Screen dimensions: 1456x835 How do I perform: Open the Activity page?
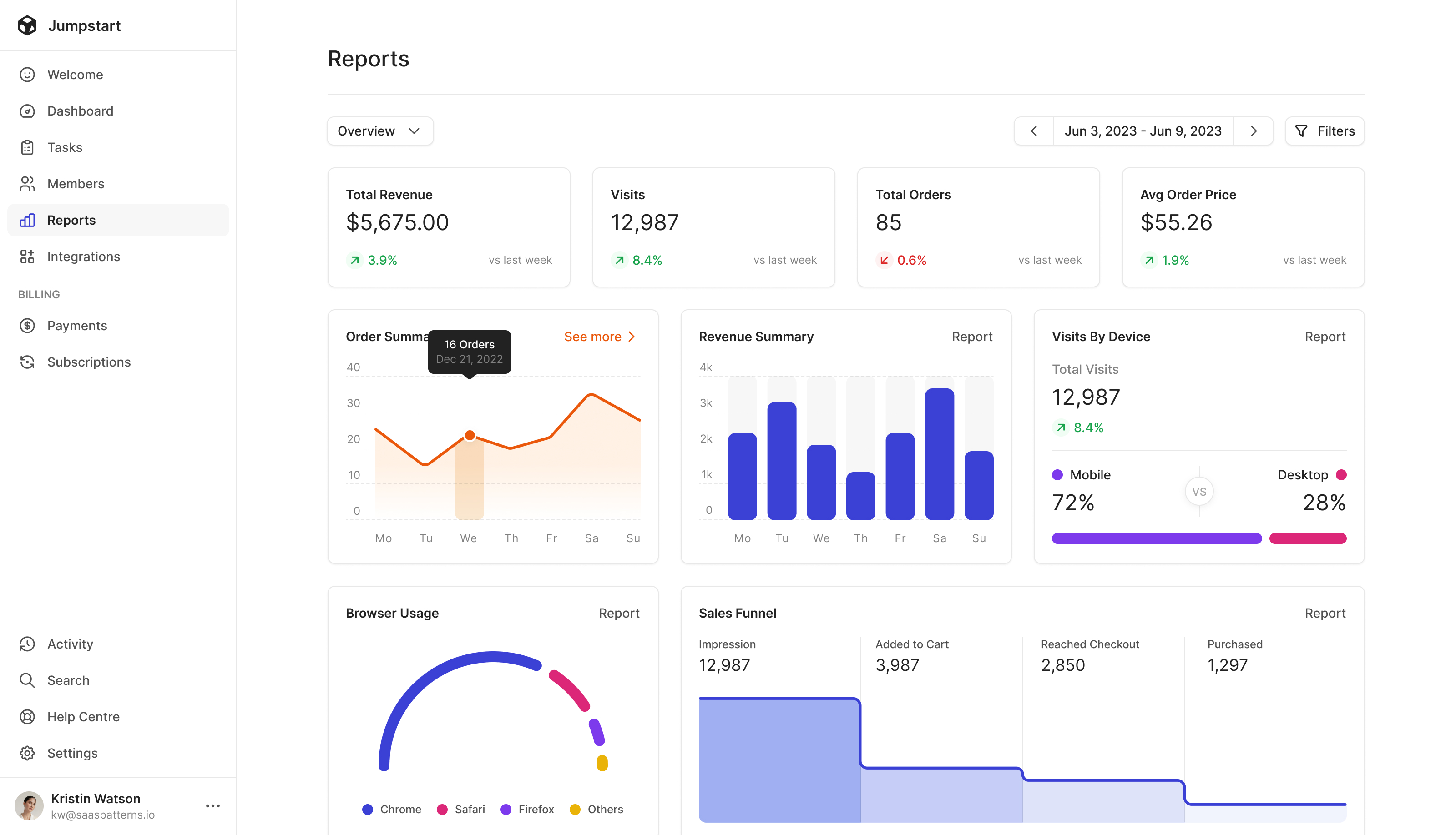[x=118, y=644]
